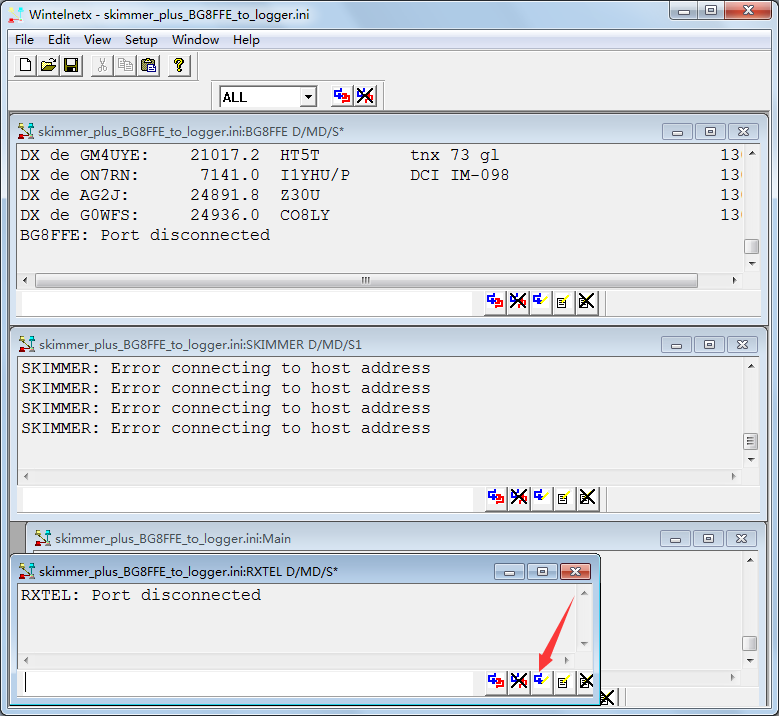Minimize the Main child window
The width and height of the screenshot is (779, 716).
click(x=676, y=539)
